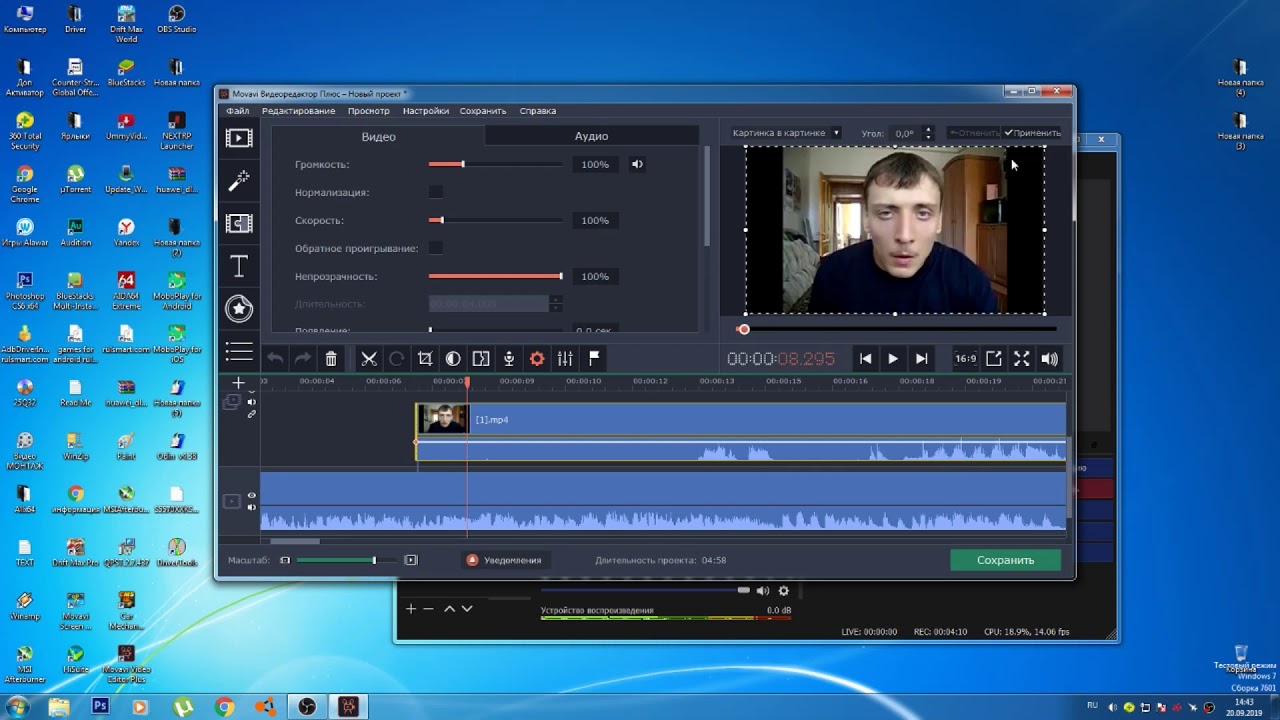Screen dimensions: 1280x720
Task: Delete selected clip with trash icon
Action: click(x=331, y=358)
